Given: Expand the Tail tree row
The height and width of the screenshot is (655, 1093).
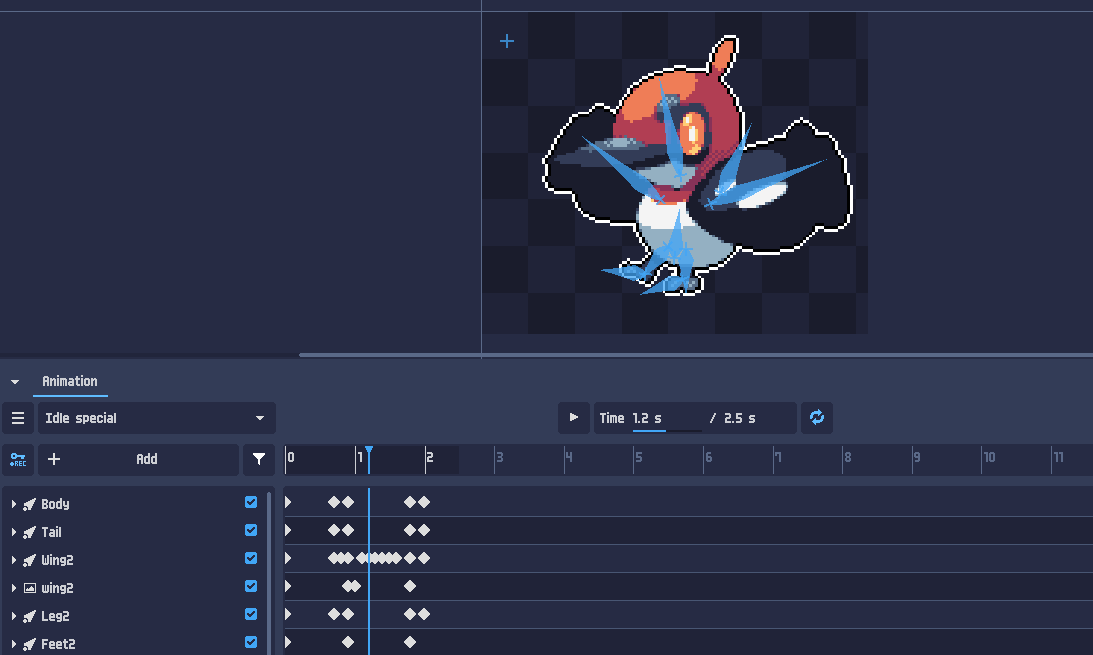Looking at the screenshot, I should [13, 532].
